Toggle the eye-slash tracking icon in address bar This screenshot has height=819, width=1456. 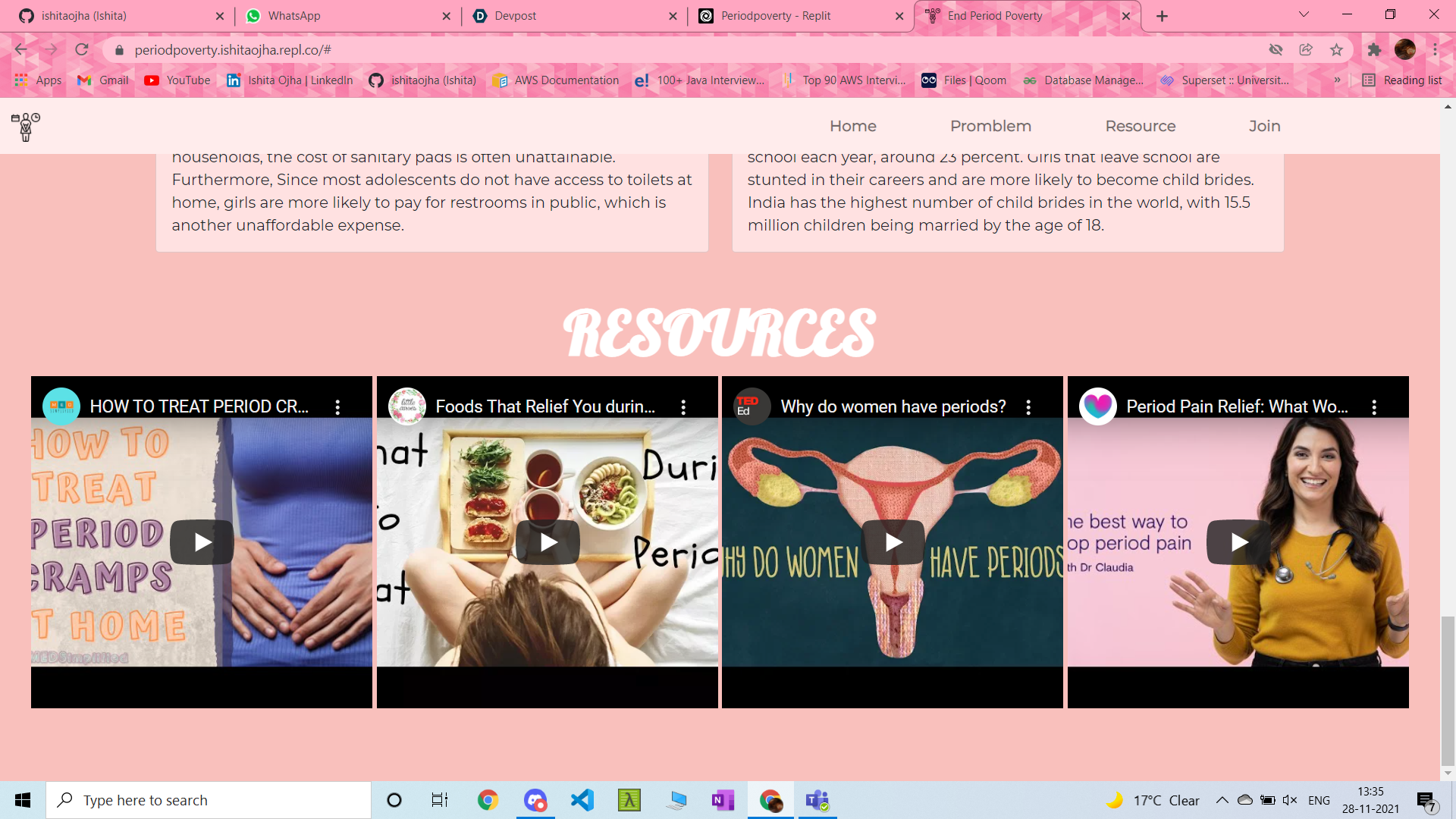1276,50
